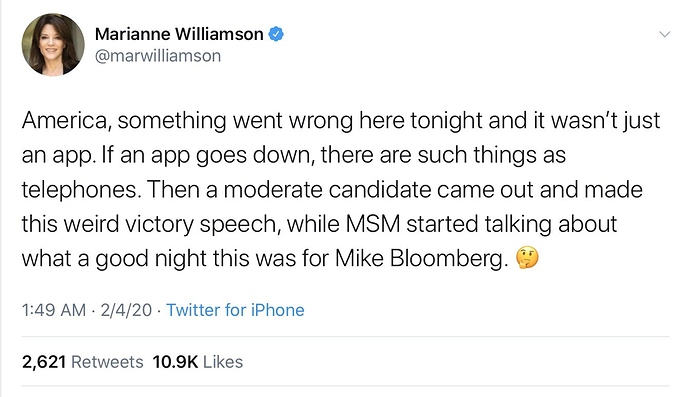Click the Marianne Williamson display name
Screen dimensions: 690x397
(x=179, y=34)
